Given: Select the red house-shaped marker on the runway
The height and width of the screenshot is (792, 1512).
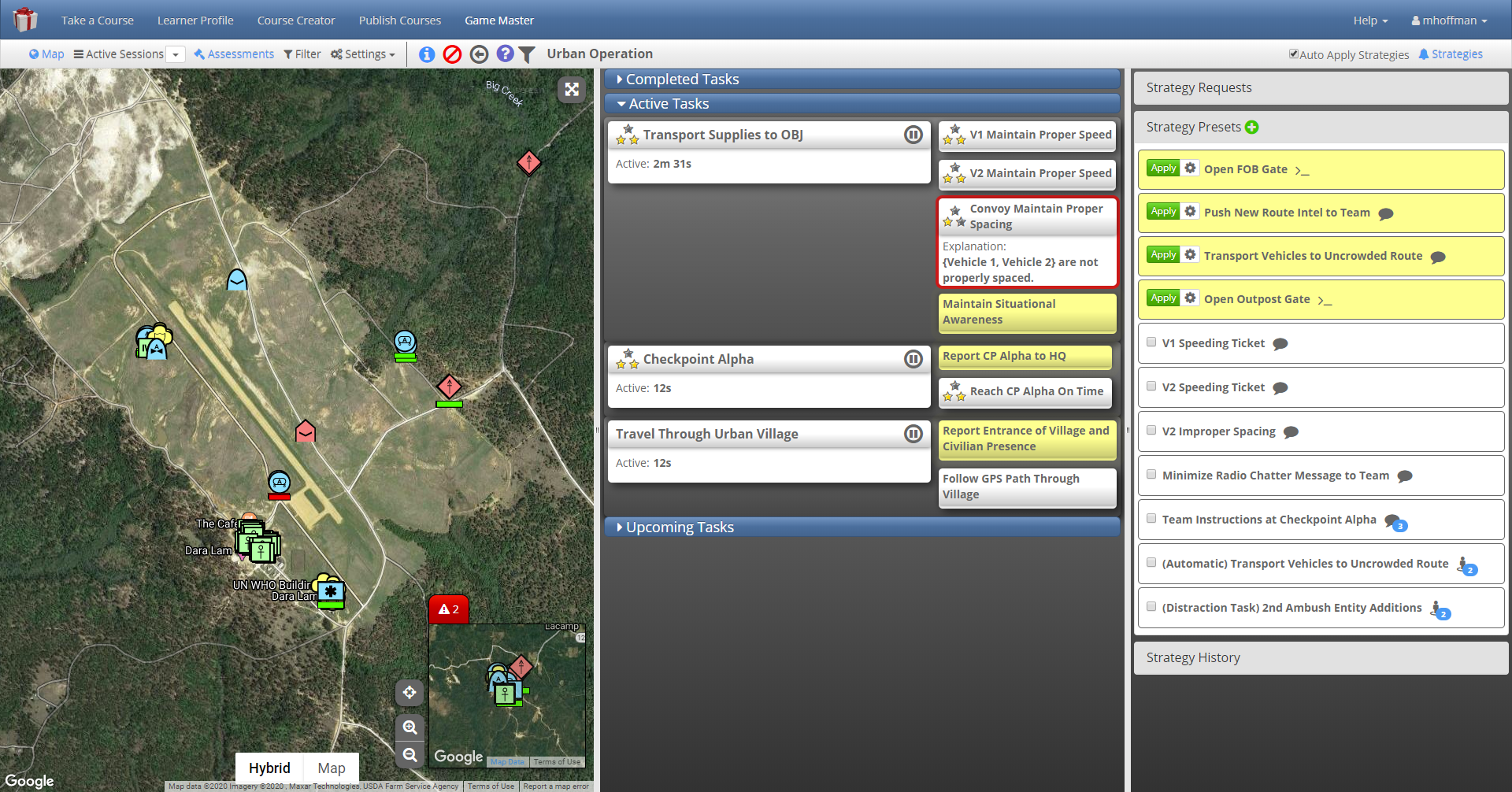Looking at the screenshot, I should pyautogui.click(x=306, y=431).
